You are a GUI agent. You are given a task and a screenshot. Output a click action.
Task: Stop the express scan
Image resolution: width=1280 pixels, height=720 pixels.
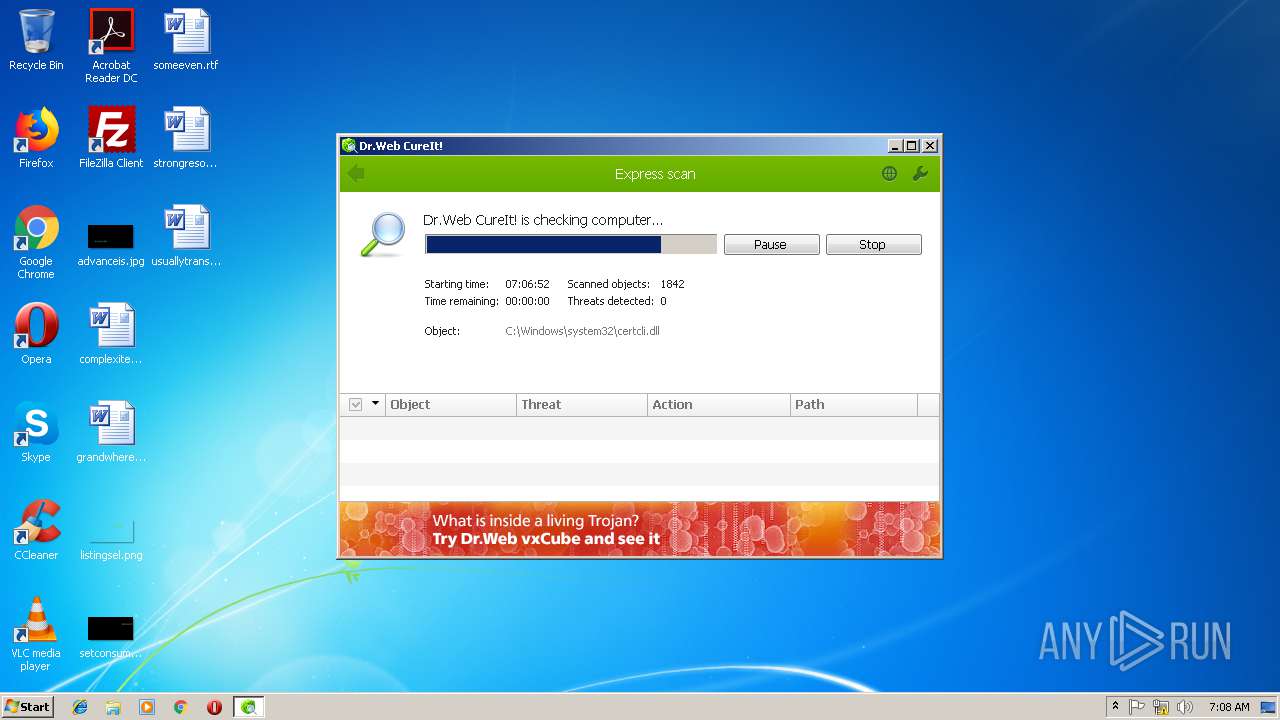pyautogui.click(x=873, y=245)
